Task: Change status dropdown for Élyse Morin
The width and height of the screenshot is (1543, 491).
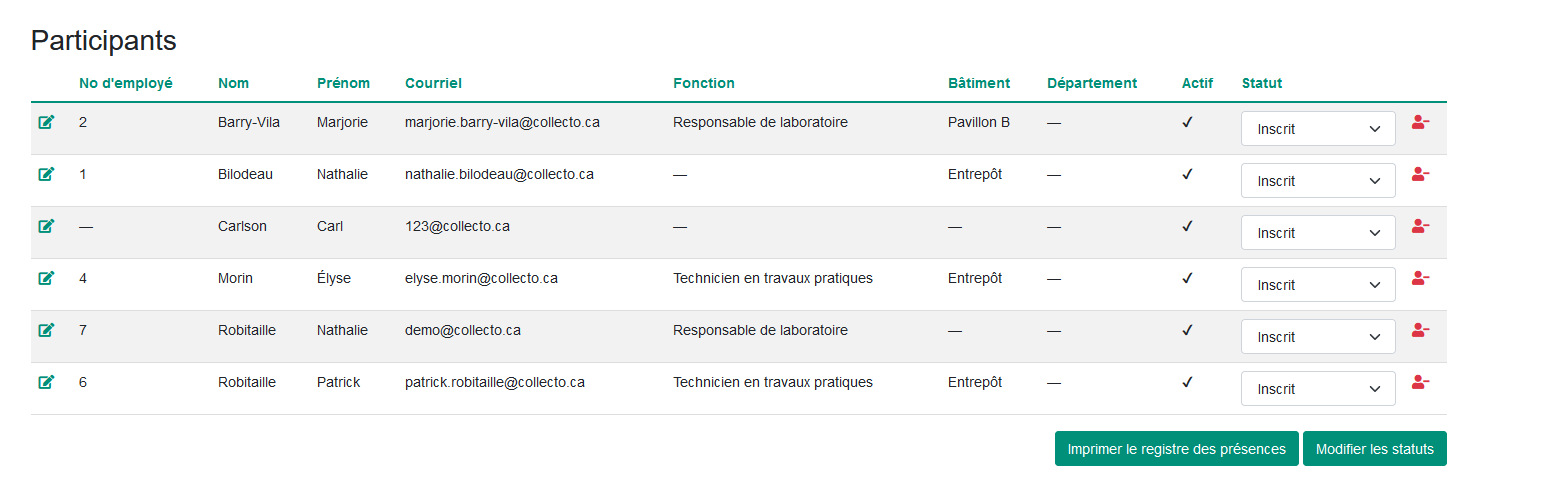Action: pos(1318,285)
